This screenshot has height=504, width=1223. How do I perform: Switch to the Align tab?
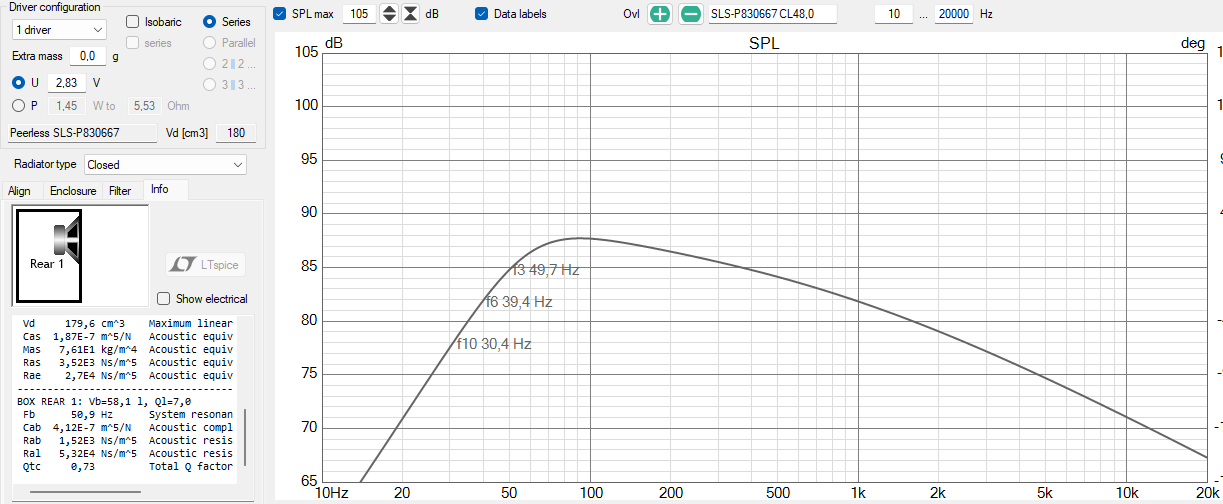(20, 190)
